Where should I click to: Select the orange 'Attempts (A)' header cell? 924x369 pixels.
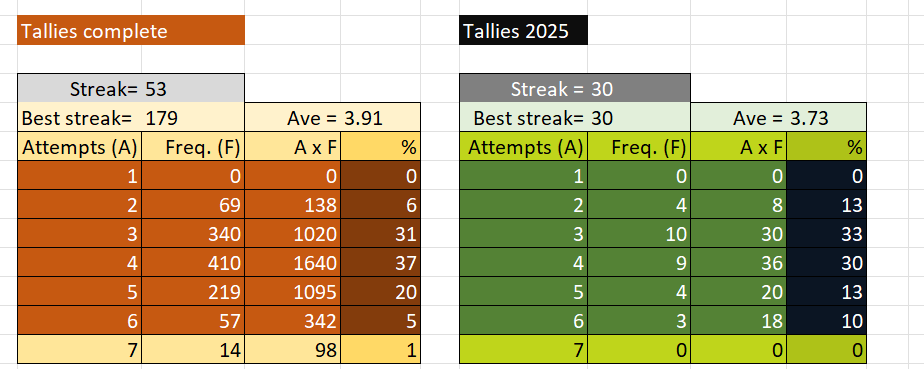(80, 147)
